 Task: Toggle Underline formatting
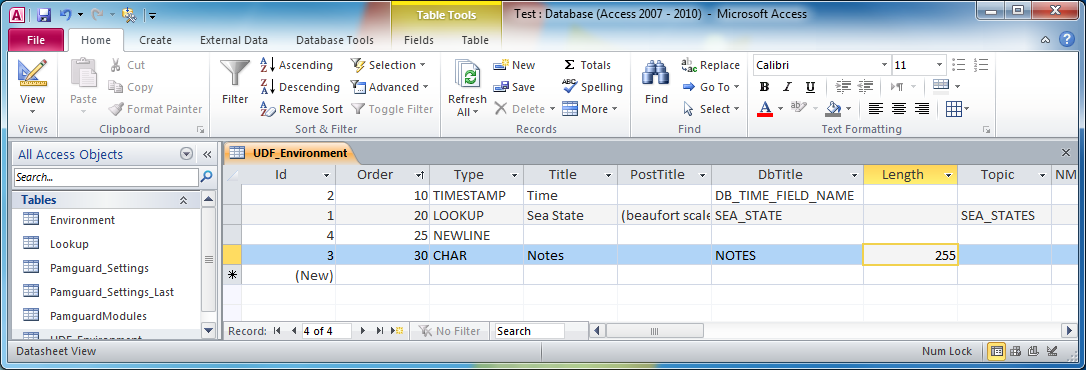click(x=810, y=87)
